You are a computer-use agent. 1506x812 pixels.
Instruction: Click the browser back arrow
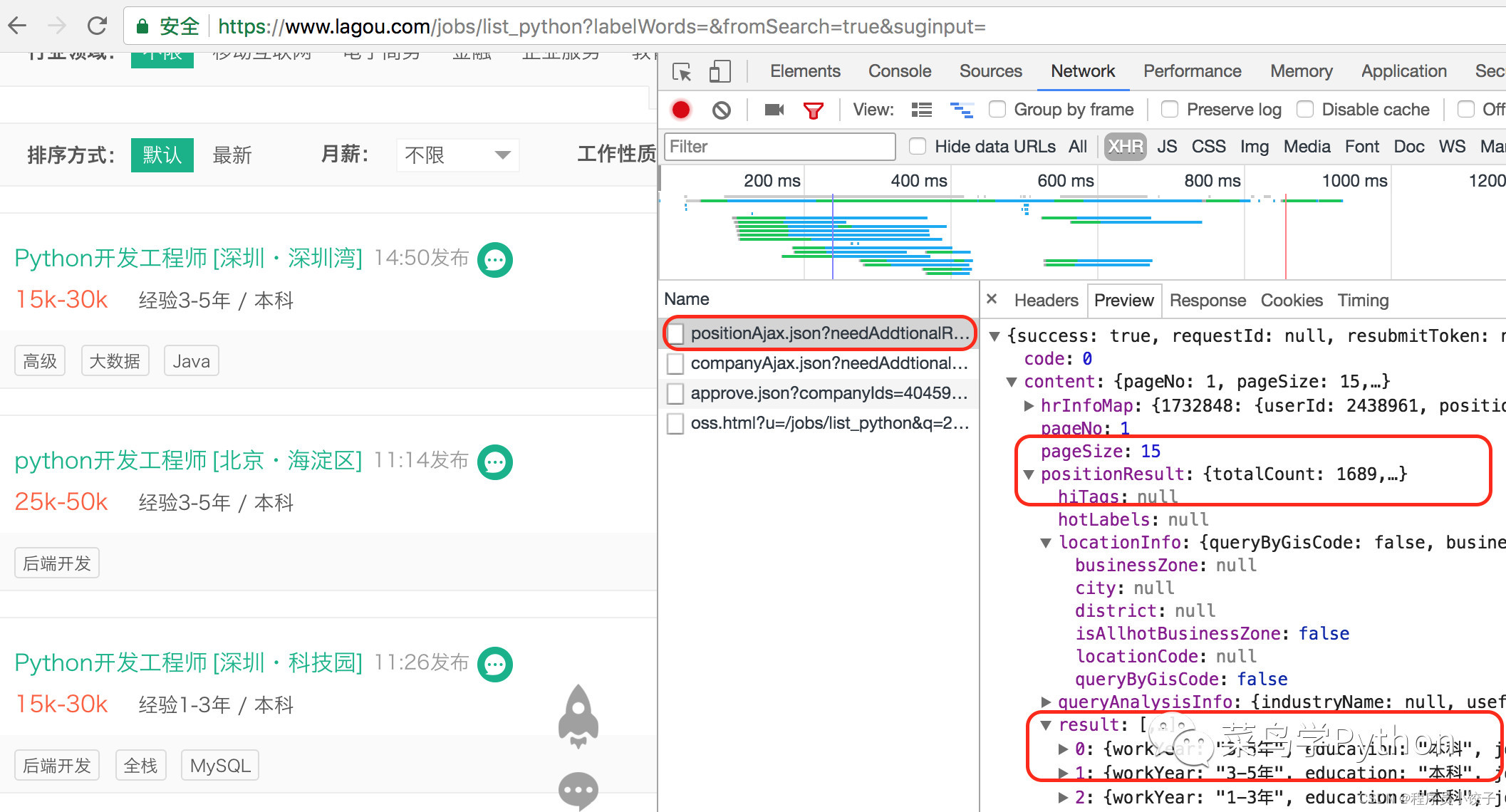[17, 26]
